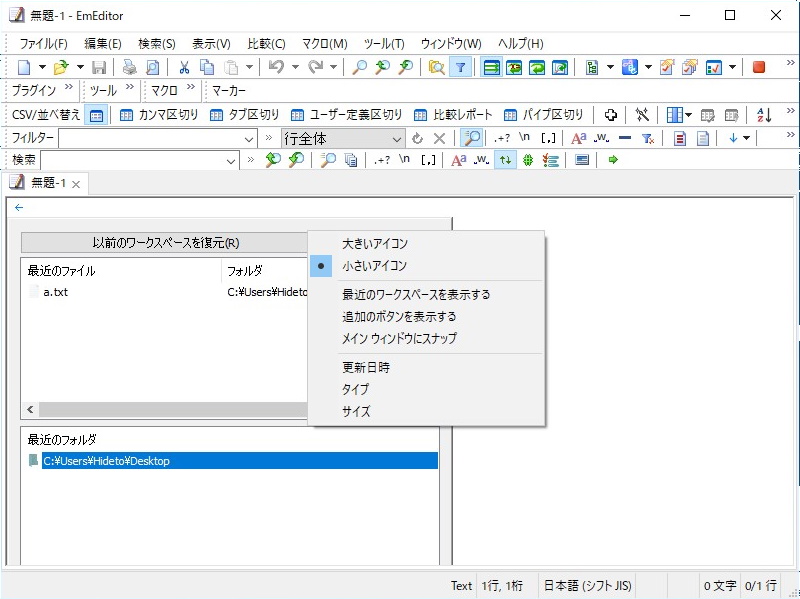Toggle whole word match in search bar

coord(481,160)
